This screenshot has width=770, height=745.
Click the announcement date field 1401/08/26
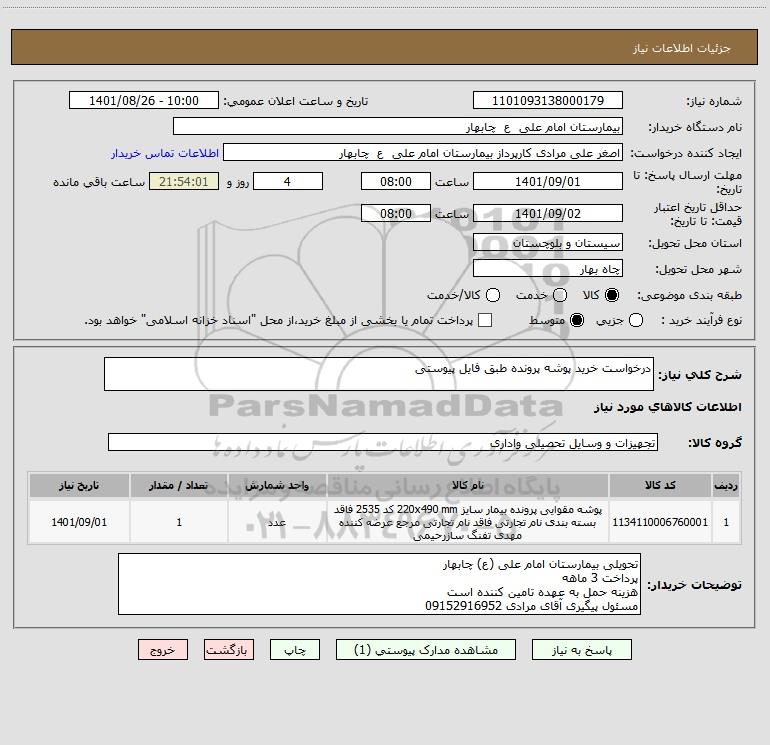pos(144,101)
